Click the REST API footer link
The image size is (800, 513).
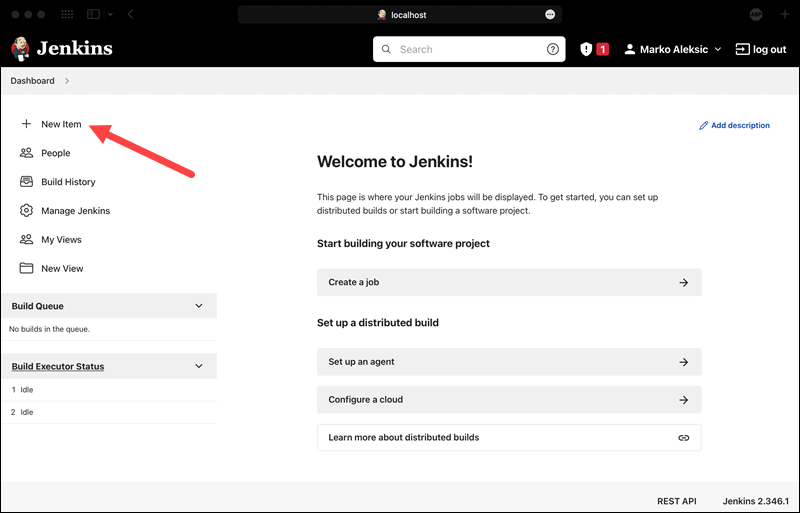click(x=677, y=501)
